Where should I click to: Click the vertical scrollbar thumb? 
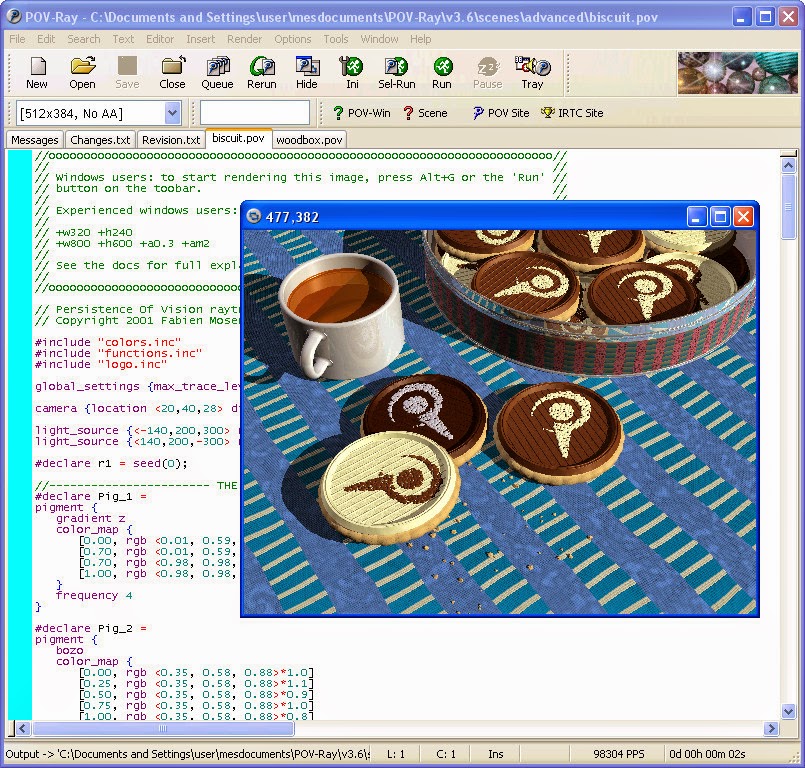(x=789, y=206)
